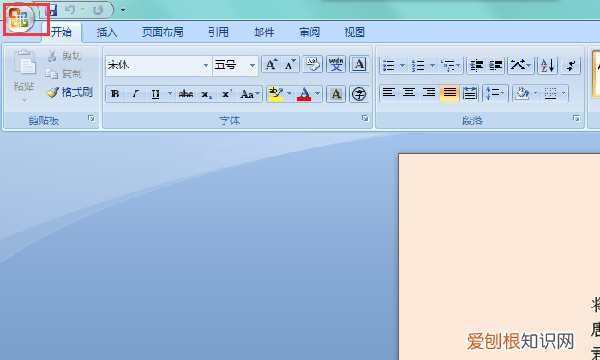Open the 视图 tab
This screenshot has width=600, height=360.
tap(354, 32)
